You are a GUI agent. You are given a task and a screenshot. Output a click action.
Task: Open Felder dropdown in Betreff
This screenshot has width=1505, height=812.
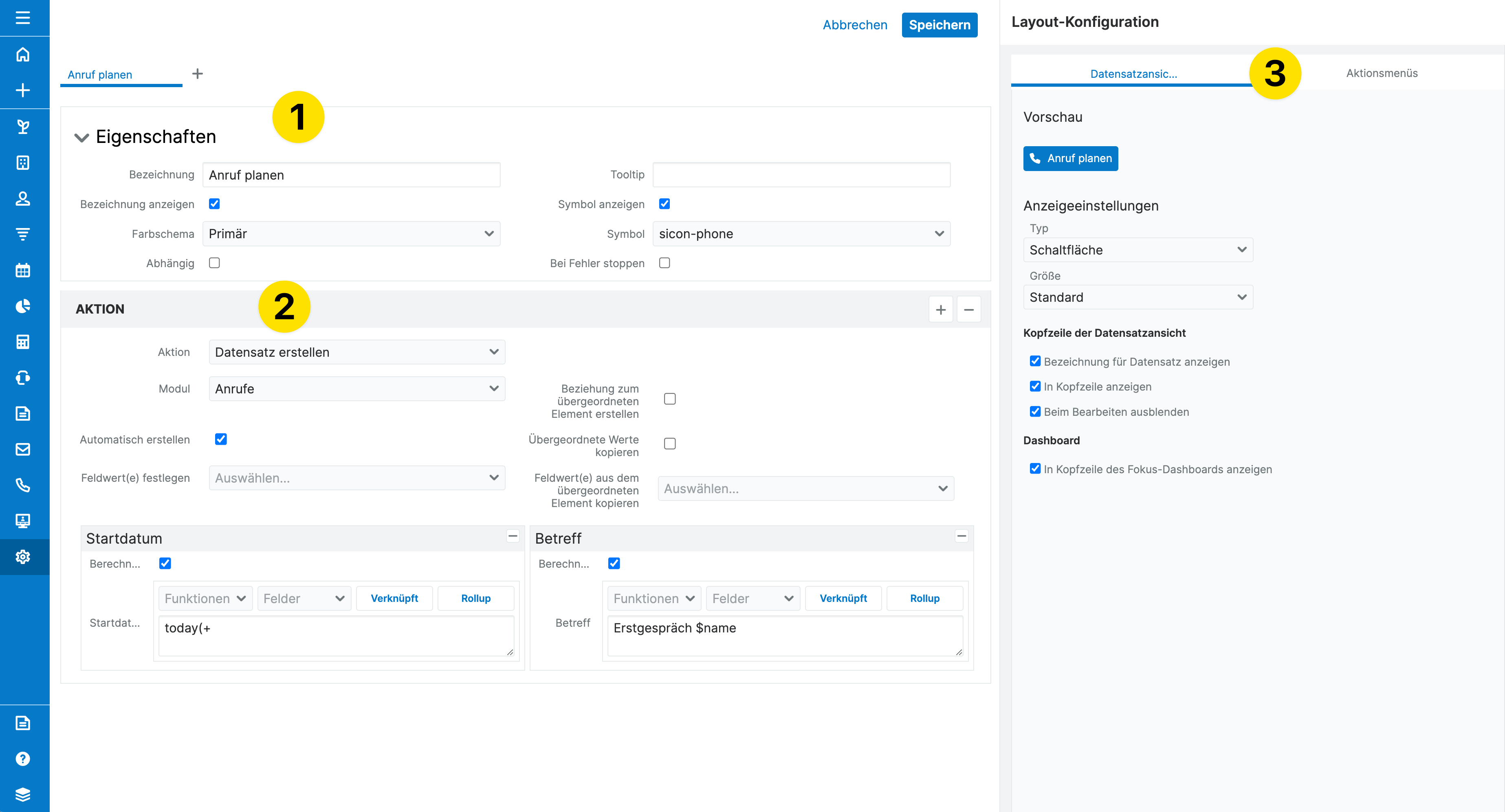(753, 598)
